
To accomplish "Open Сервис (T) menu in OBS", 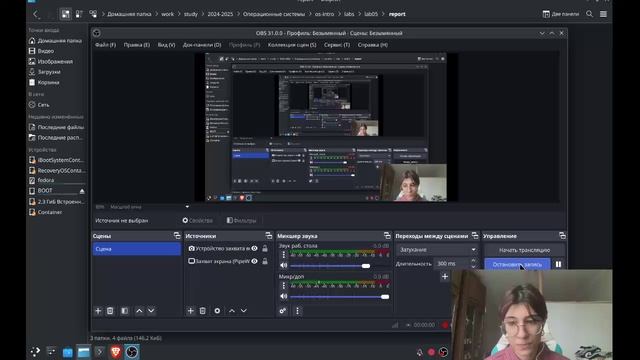I will point(337,45).
